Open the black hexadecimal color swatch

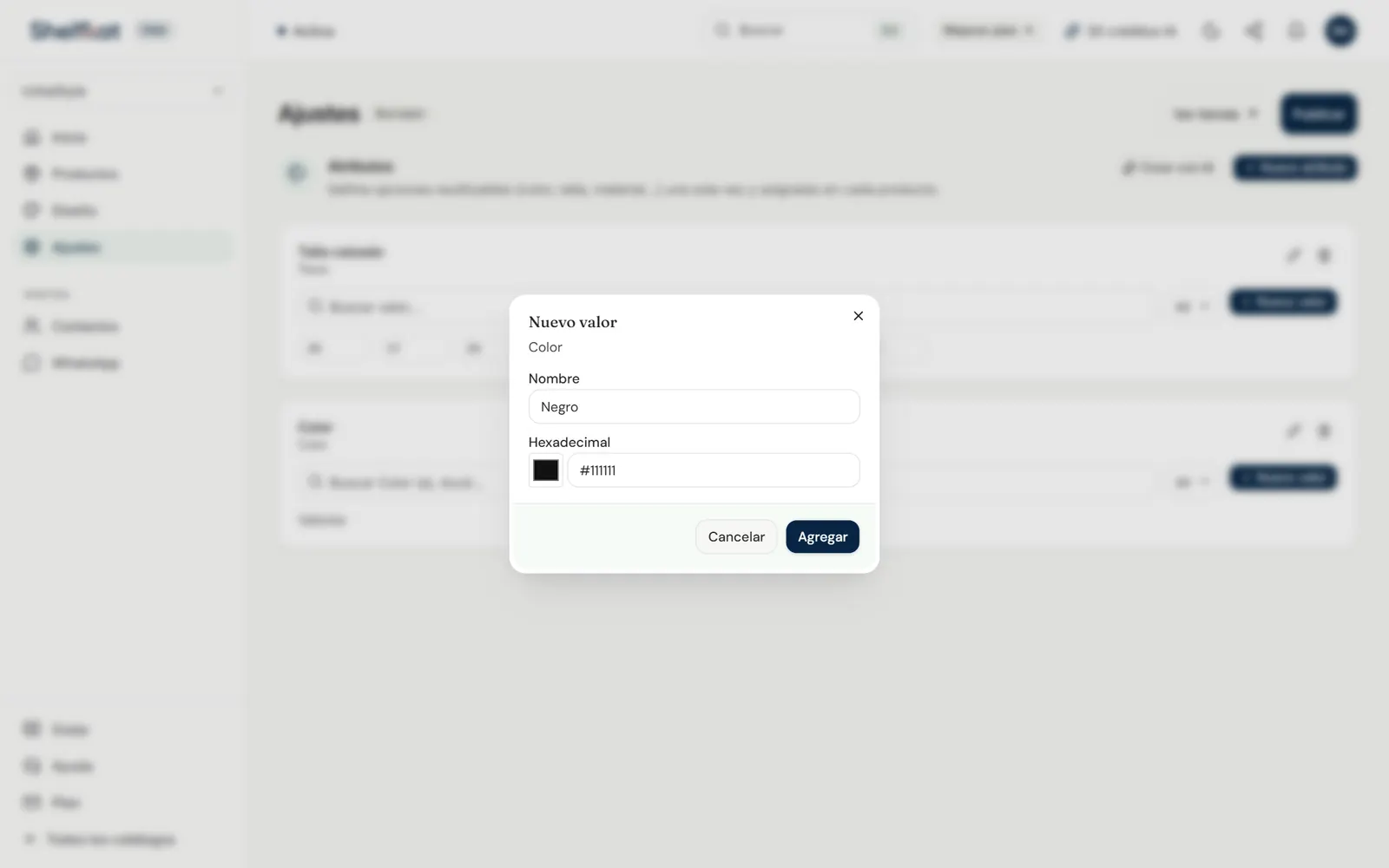point(545,470)
